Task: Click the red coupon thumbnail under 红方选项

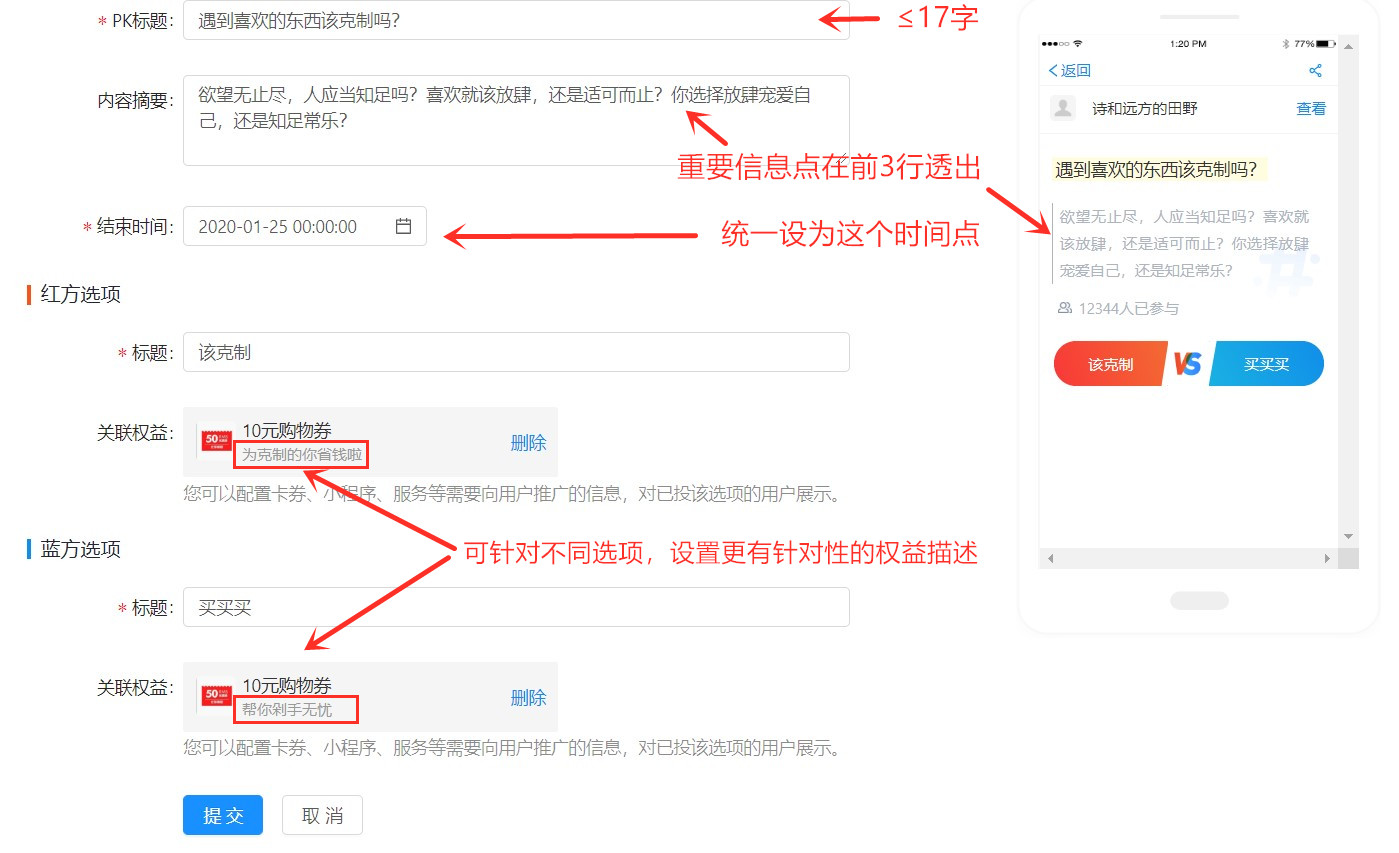Action: pyautogui.click(x=217, y=440)
